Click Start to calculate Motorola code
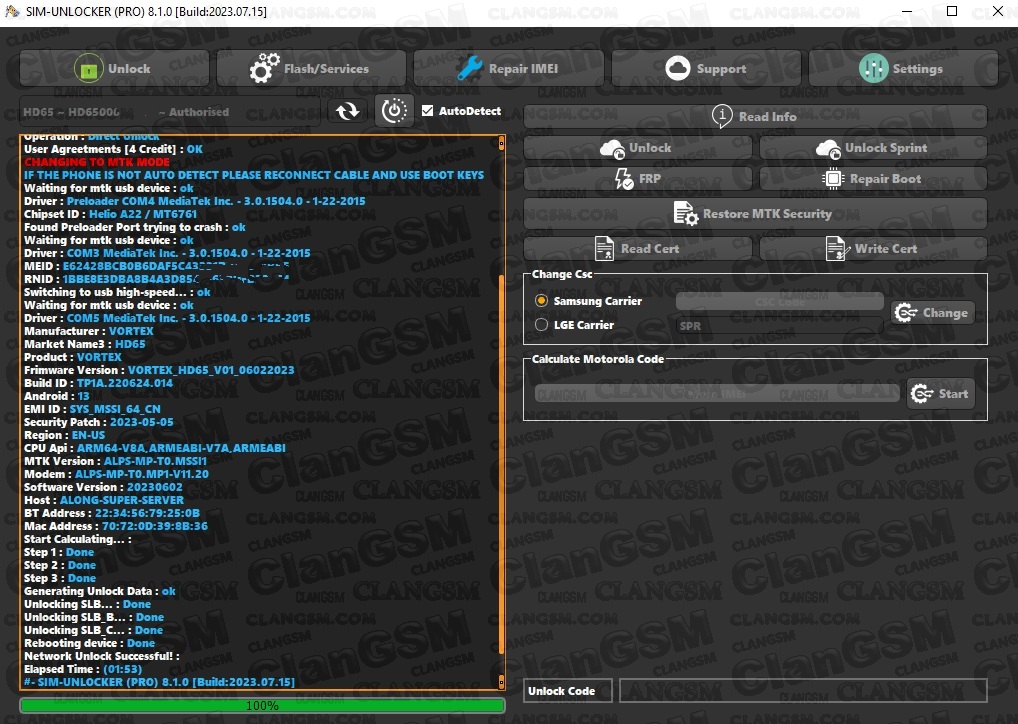The height and width of the screenshot is (724, 1018). (x=940, y=393)
